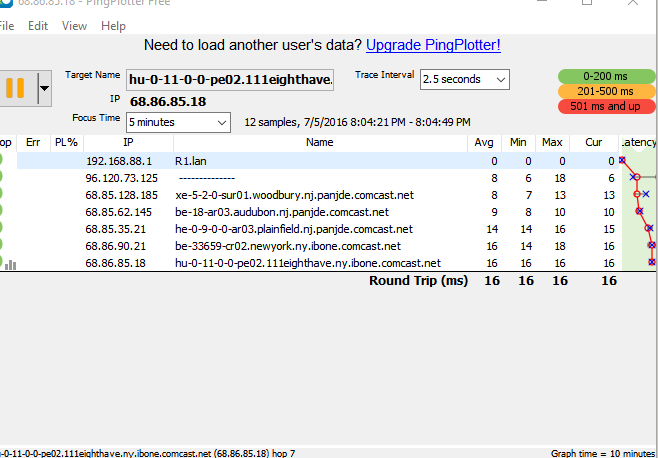Select the xe-5-2-0-sur01.woodbury hop name
This screenshot has width=658, height=458.
coord(294,195)
